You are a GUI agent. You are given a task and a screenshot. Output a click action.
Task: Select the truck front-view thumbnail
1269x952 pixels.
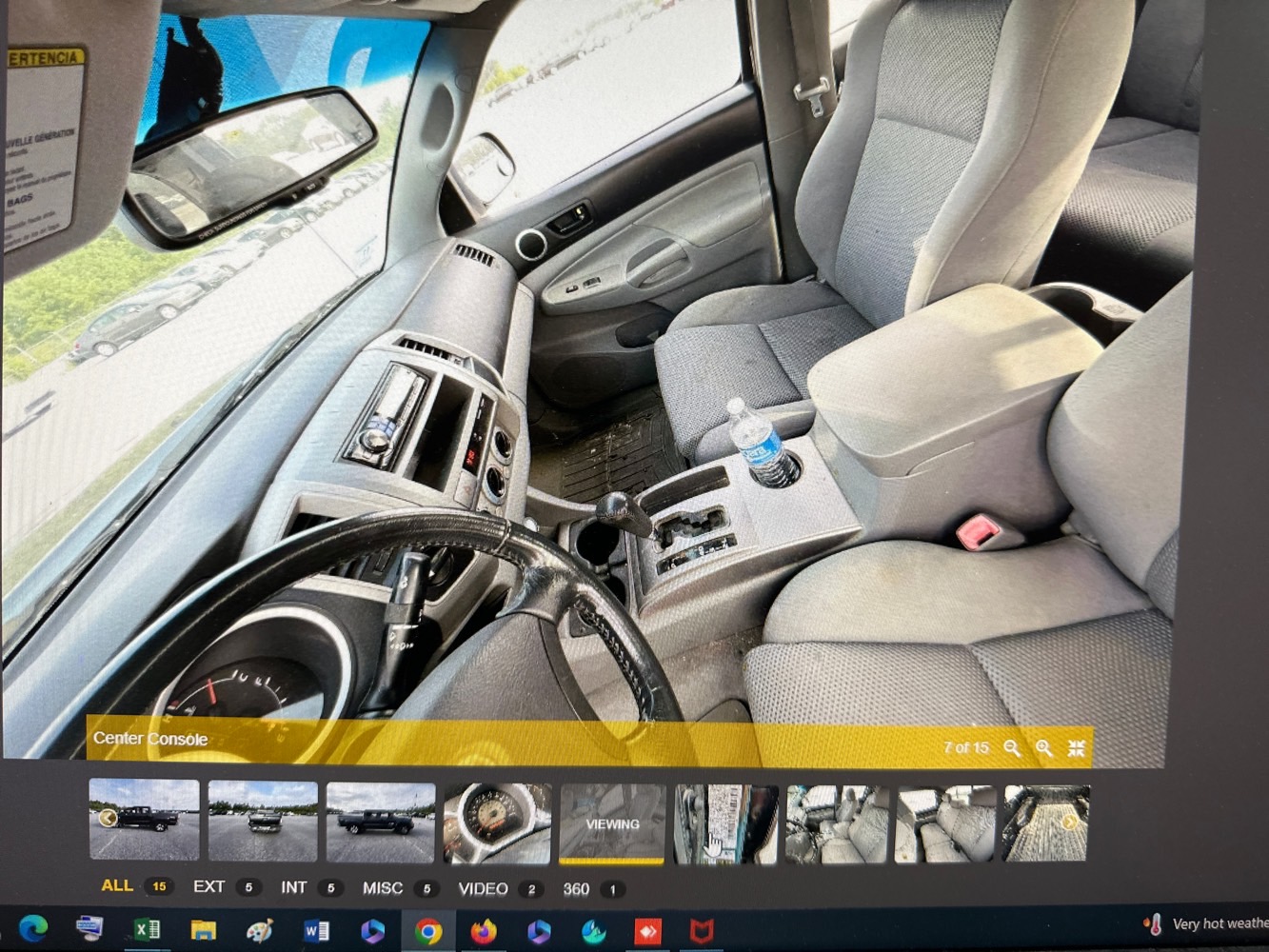click(263, 821)
